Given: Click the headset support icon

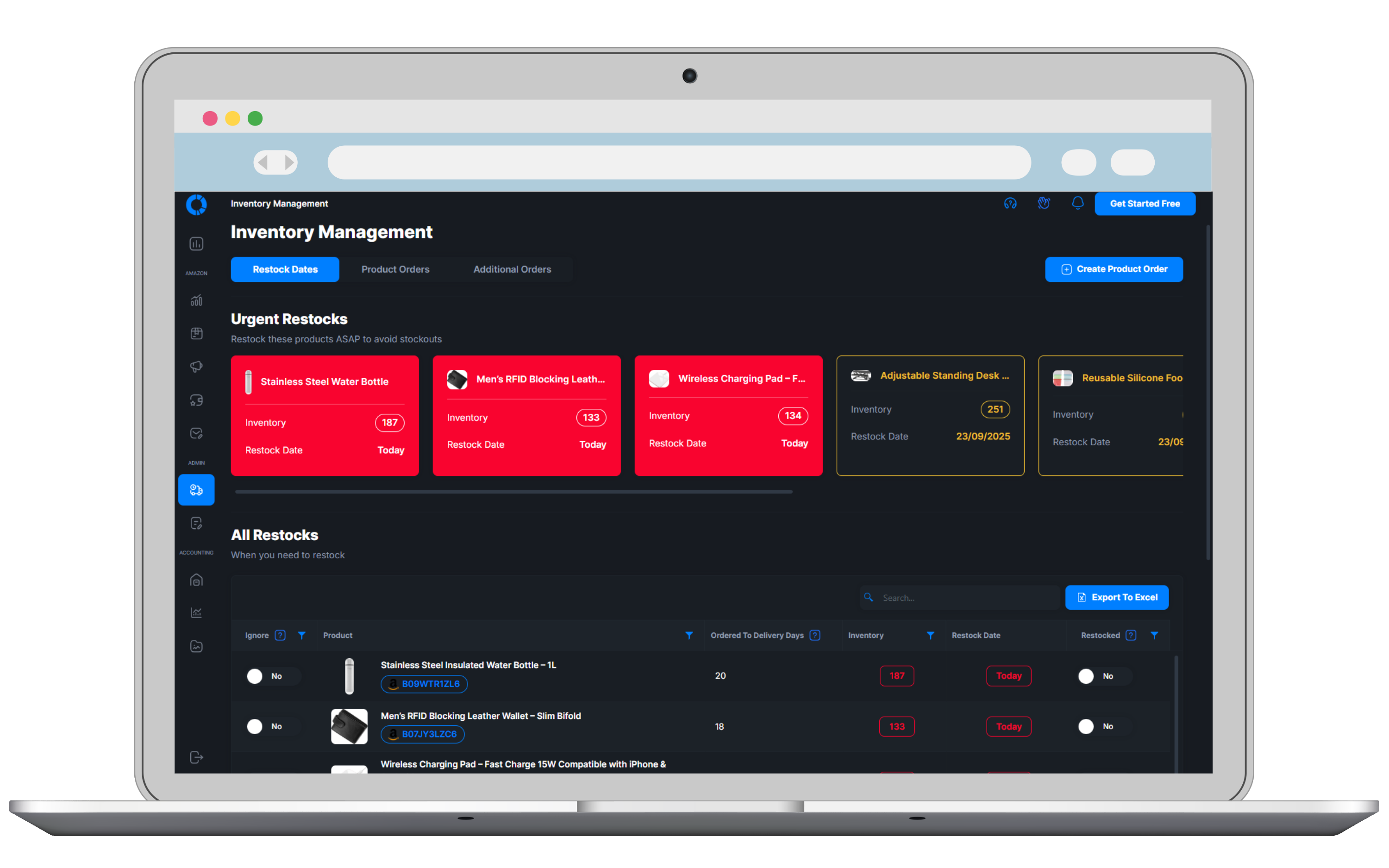Looking at the screenshot, I should click(1010, 203).
